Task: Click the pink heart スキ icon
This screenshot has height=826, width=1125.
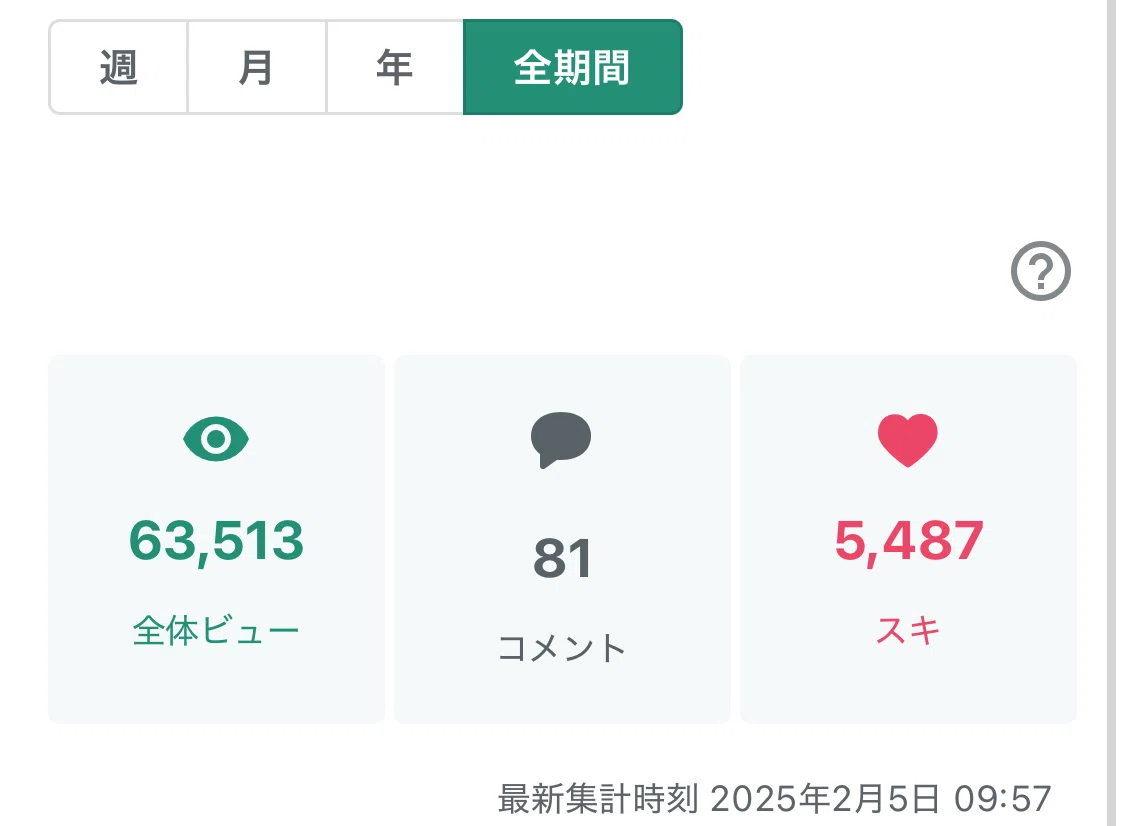Action: 908,440
